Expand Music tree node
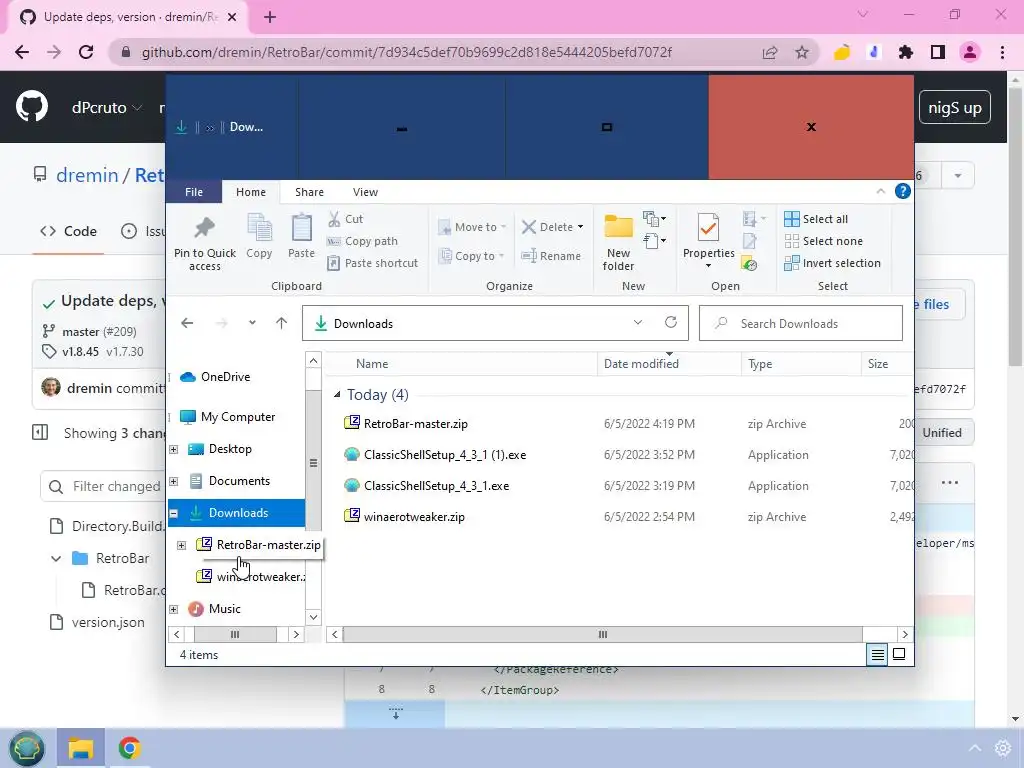The width and height of the screenshot is (1024, 768). tap(174, 609)
